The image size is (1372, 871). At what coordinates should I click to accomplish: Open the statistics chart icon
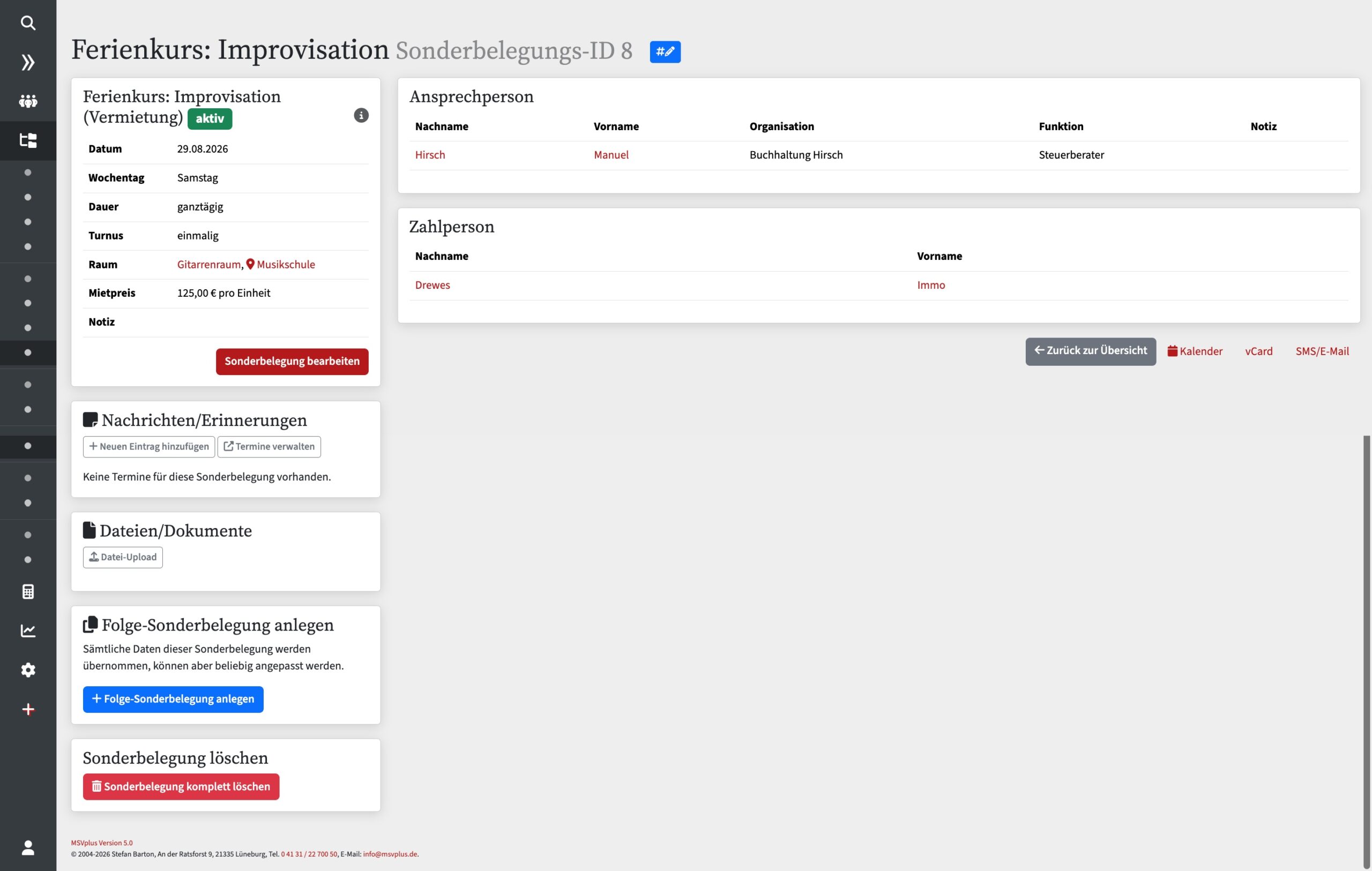tap(28, 630)
